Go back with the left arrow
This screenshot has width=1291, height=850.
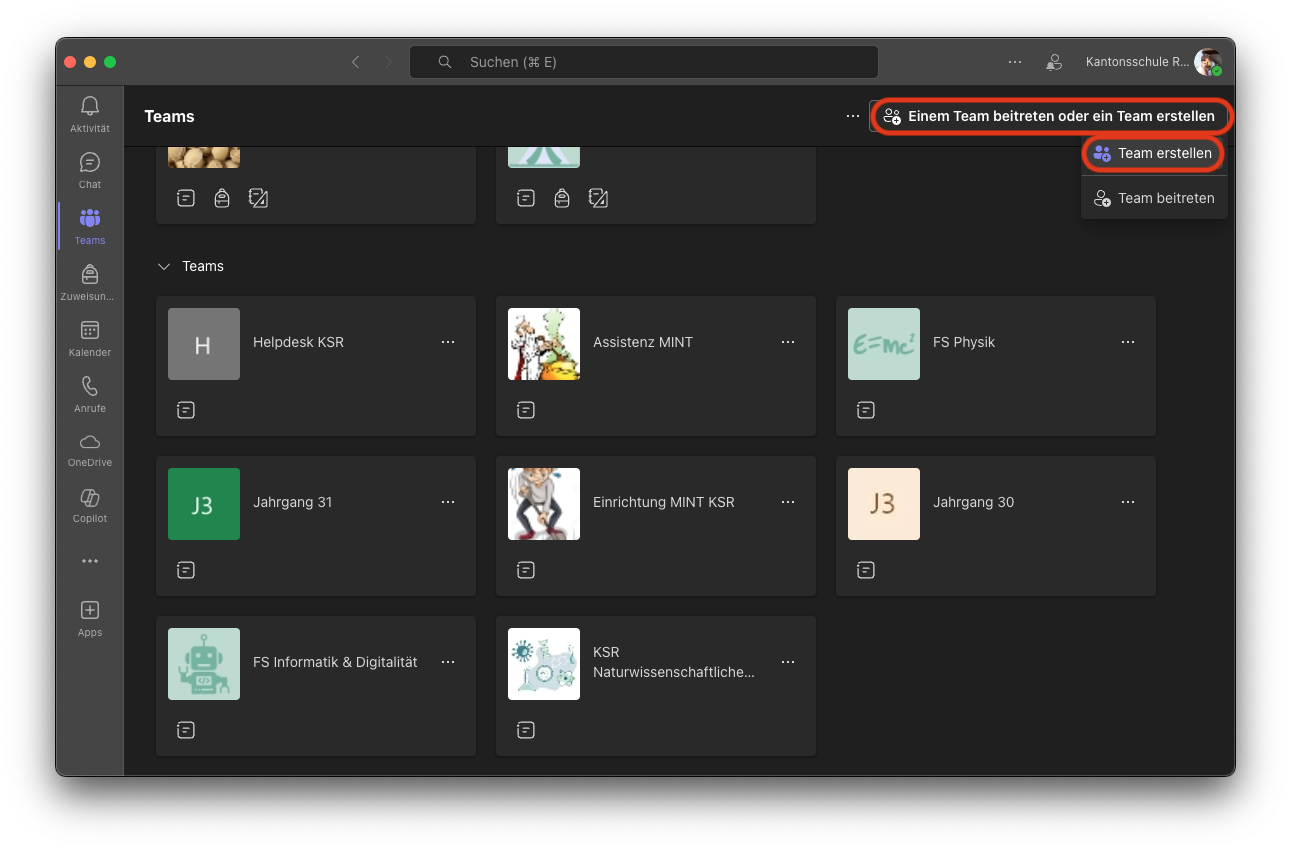(x=355, y=62)
